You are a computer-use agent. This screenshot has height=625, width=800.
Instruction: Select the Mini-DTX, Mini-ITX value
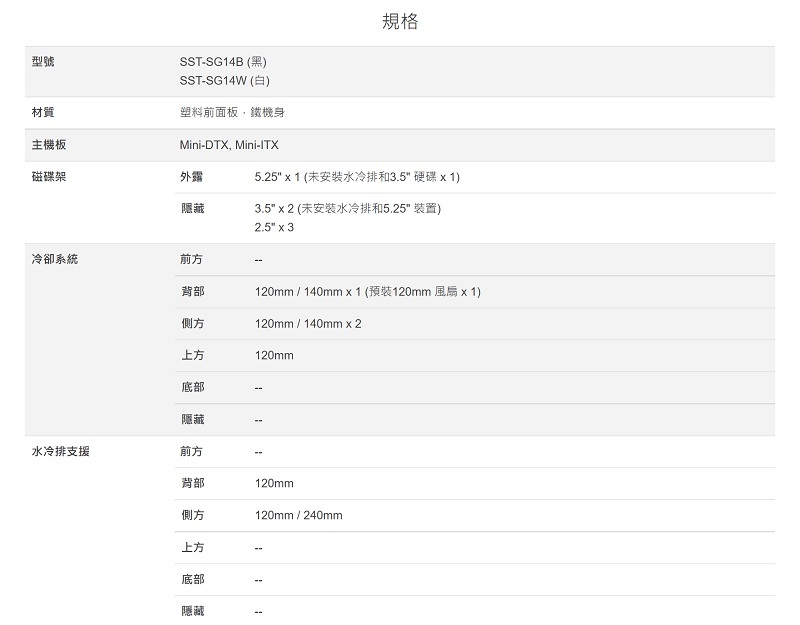click(x=229, y=145)
